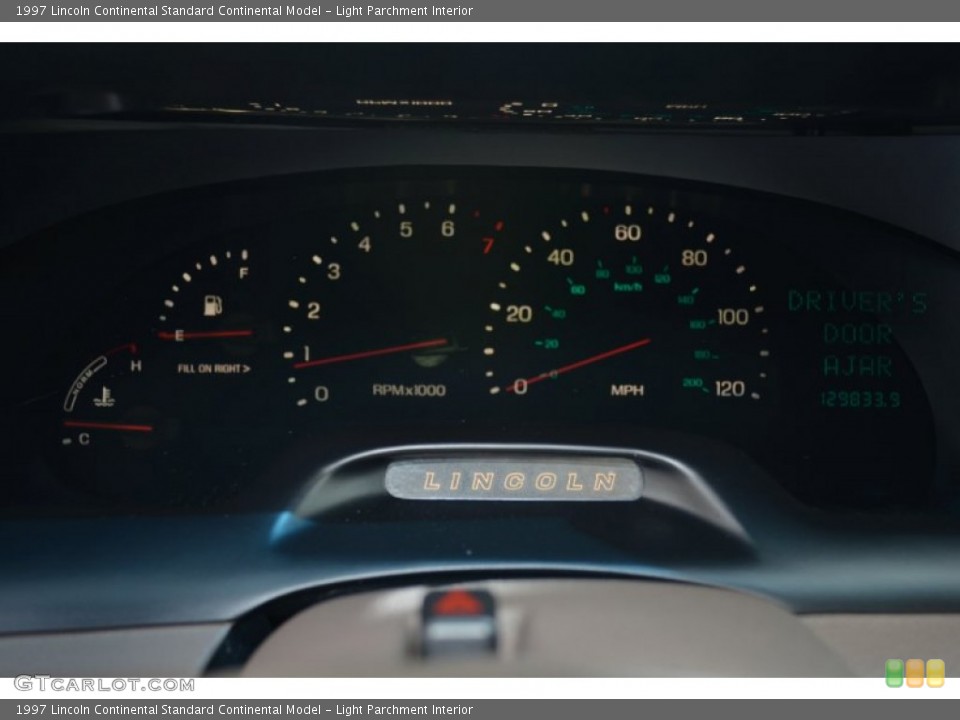Click the yellow square icon bottom right

click(x=935, y=673)
